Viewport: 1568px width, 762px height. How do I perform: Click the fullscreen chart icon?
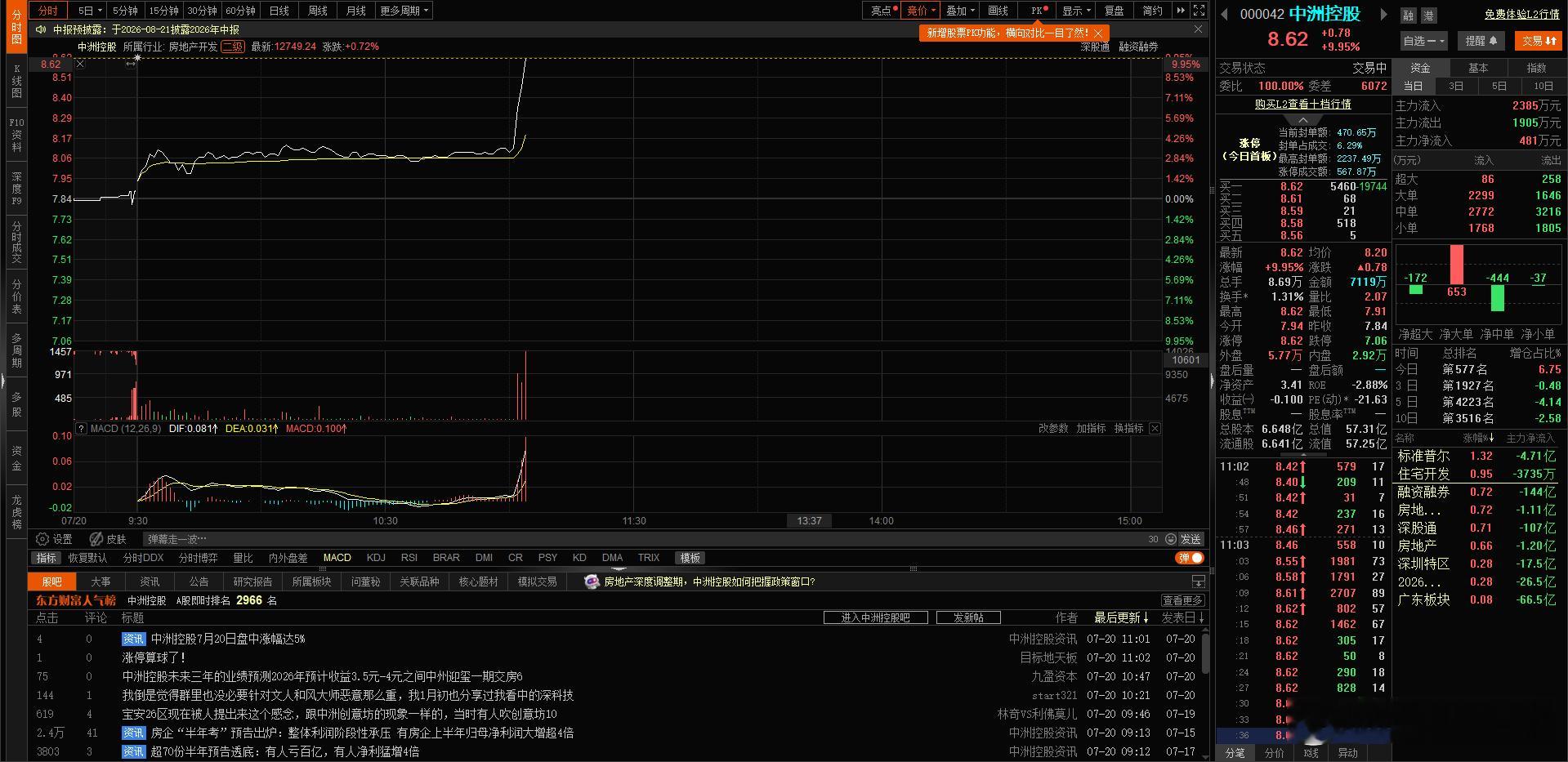tap(1199, 11)
